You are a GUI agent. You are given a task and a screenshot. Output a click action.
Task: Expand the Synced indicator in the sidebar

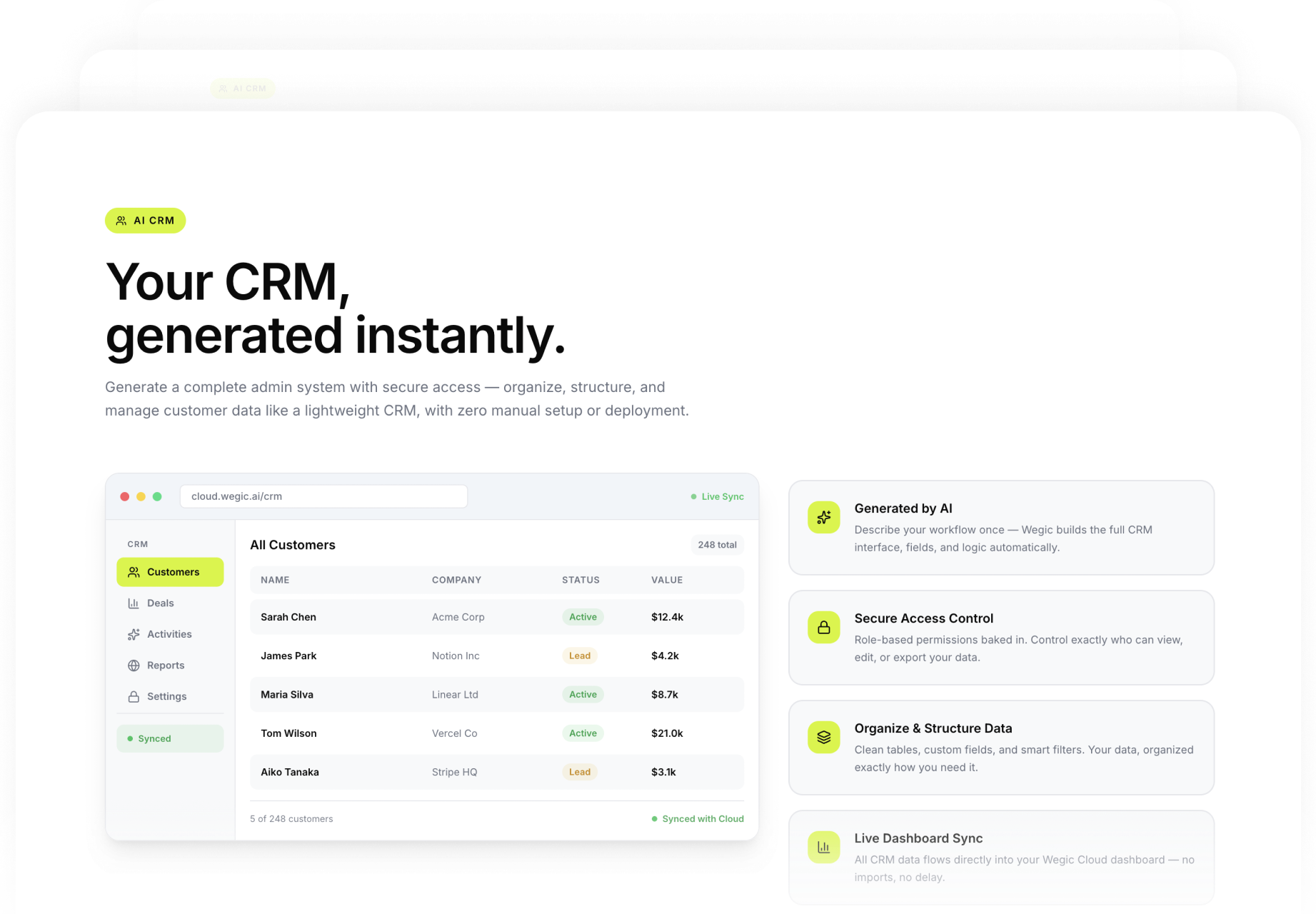click(x=170, y=738)
